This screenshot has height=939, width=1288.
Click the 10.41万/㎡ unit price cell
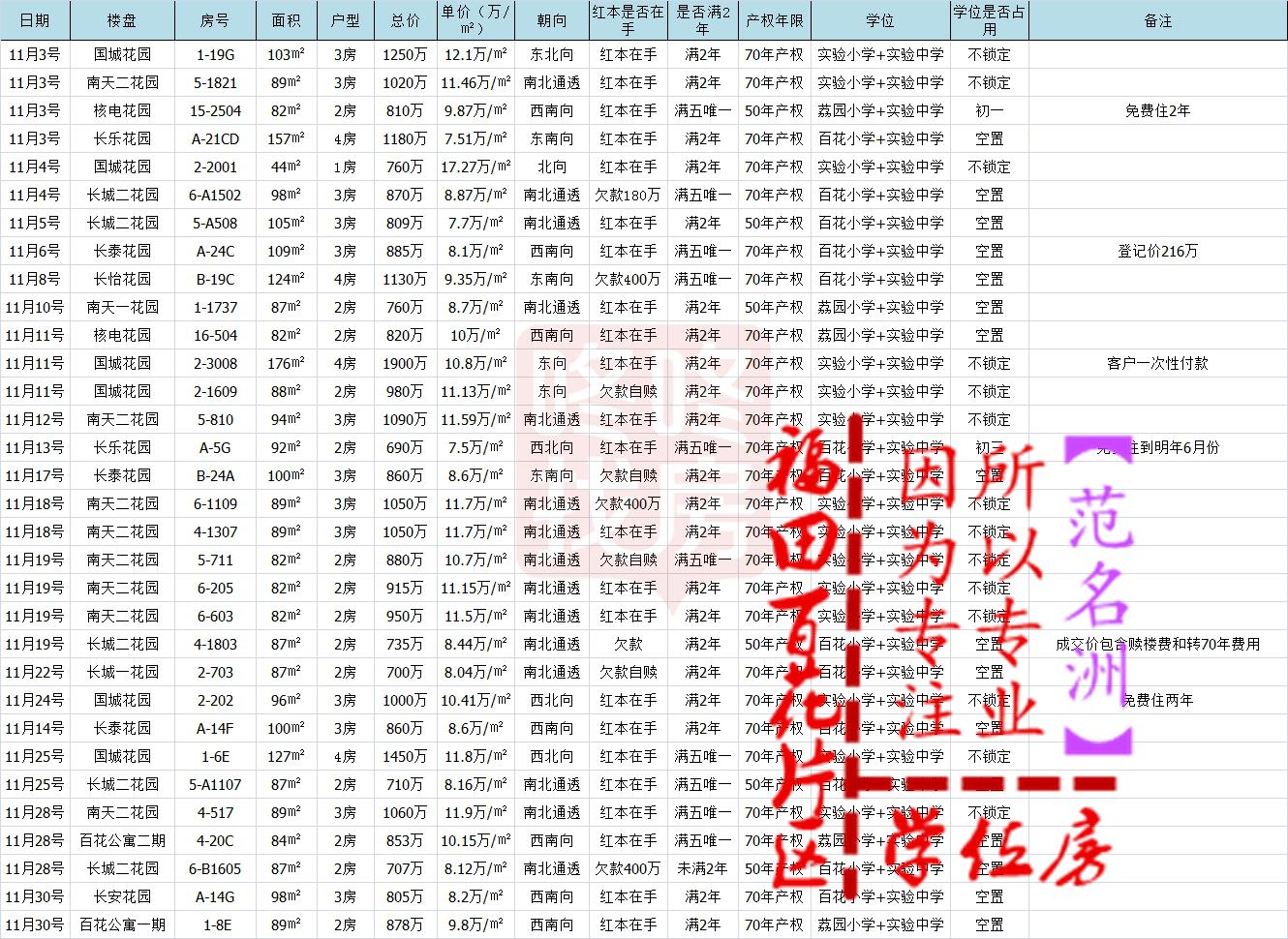[x=475, y=701]
